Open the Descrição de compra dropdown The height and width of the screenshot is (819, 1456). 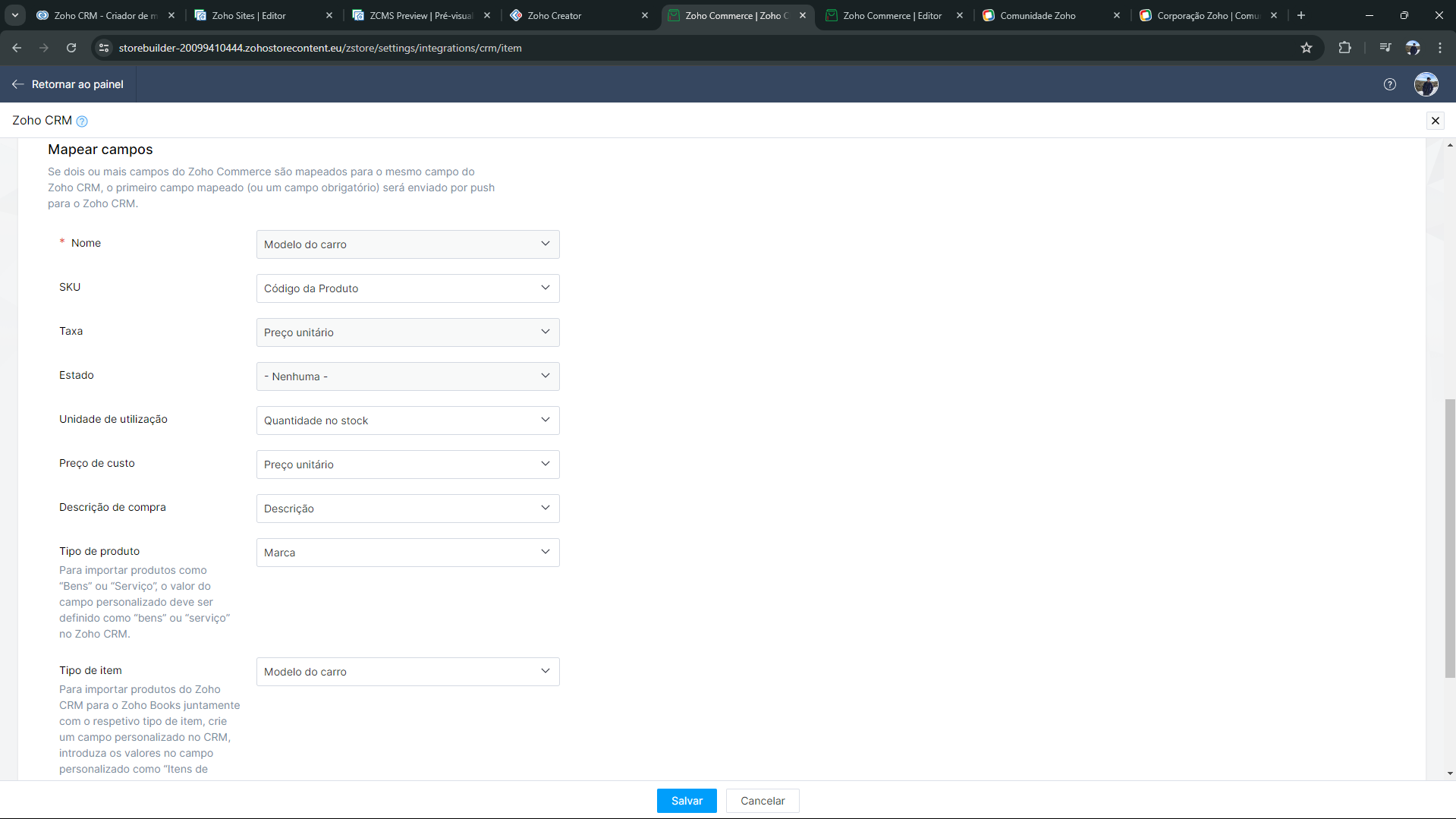(x=408, y=509)
